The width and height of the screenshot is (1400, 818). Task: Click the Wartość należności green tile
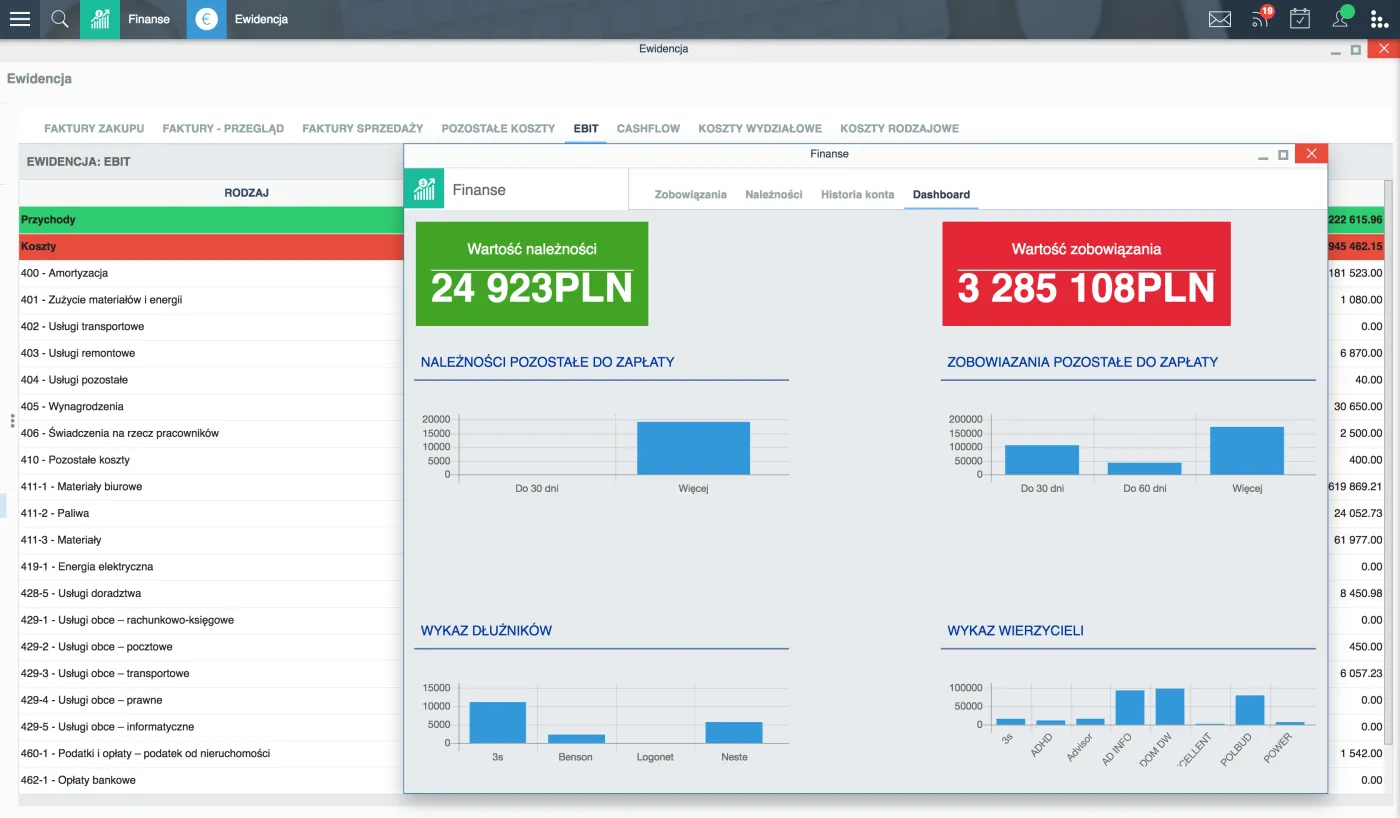532,274
